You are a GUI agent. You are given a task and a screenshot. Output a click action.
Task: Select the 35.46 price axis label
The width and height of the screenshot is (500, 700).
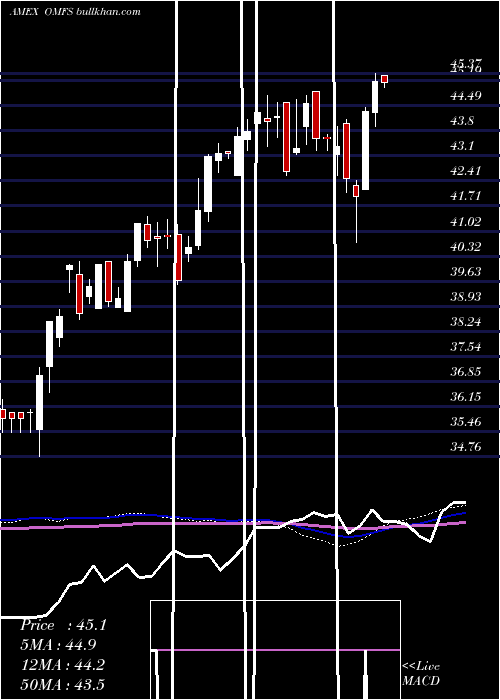pos(466,421)
